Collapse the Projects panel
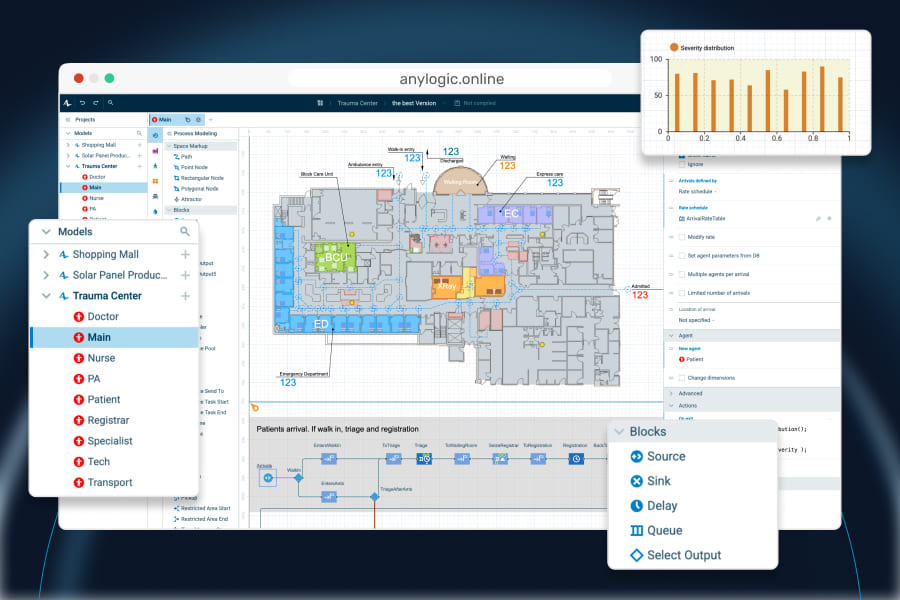The width and height of the screenshot is (900, 600). point(68,120)
